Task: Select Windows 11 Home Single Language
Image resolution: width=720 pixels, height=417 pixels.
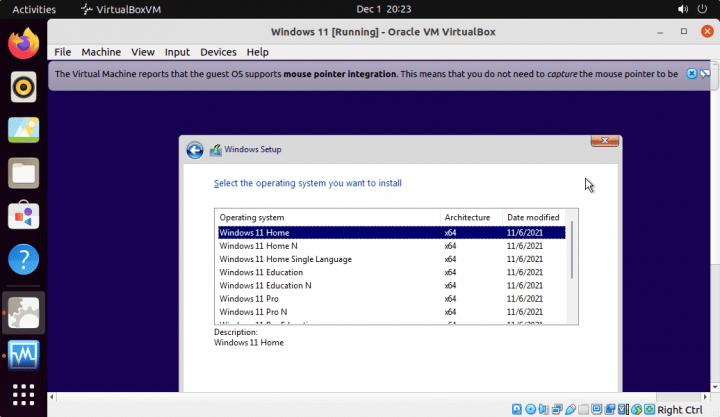Action: tap(392, 259)
